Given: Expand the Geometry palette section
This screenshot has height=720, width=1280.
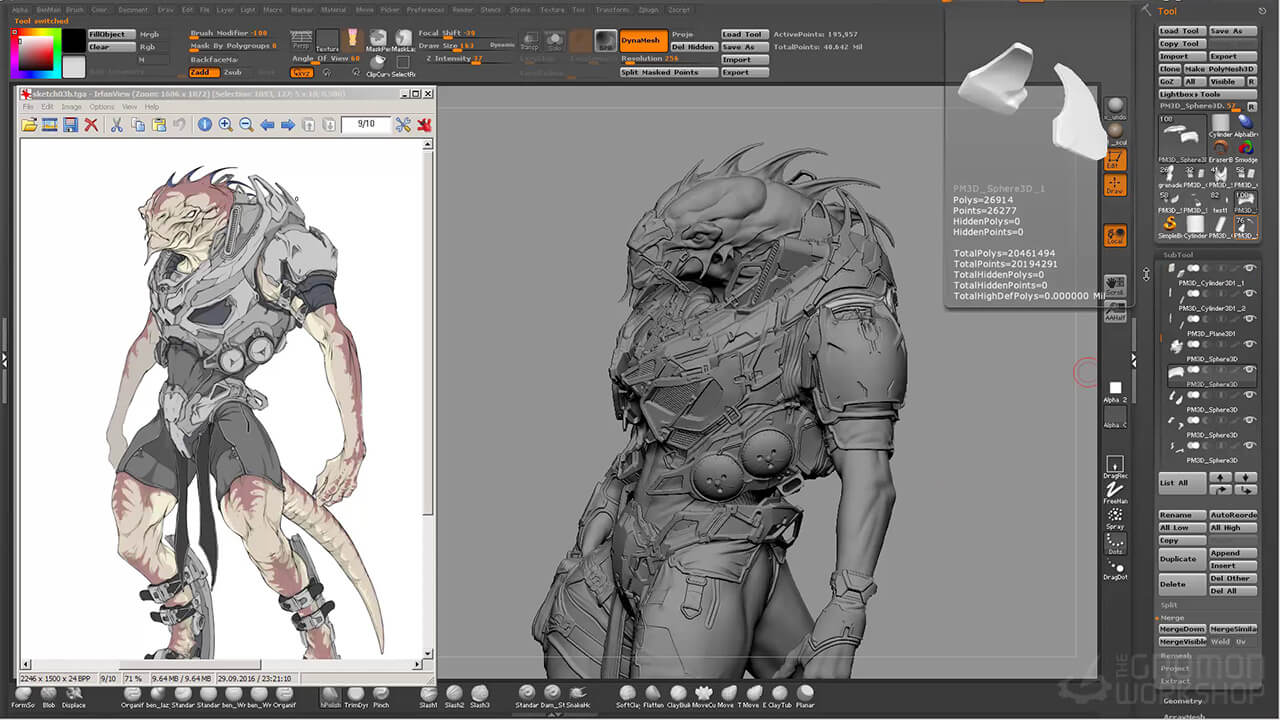Looking at the screenshot, I should coord(1183,701).
